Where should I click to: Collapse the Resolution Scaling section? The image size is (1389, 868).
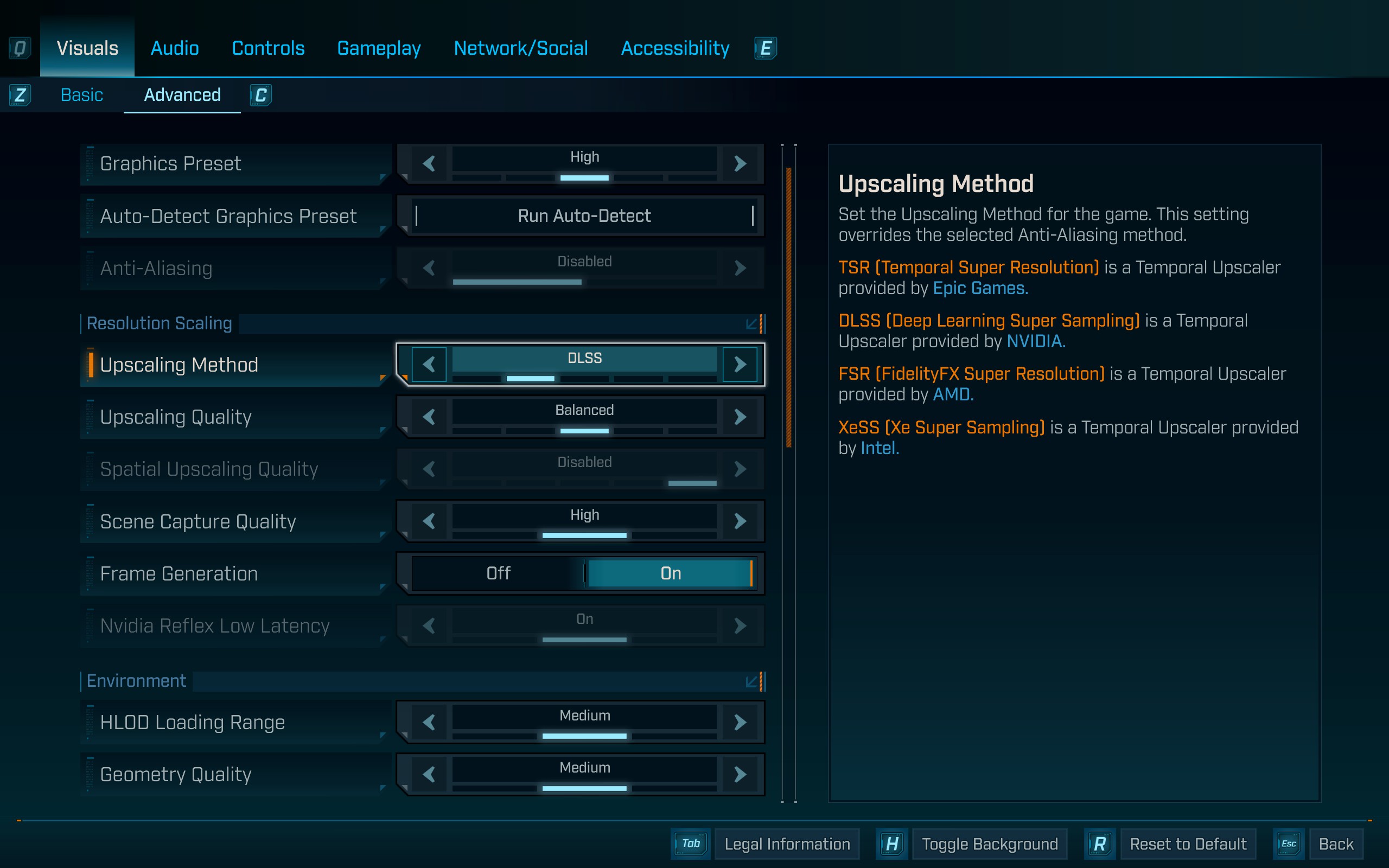752,324
